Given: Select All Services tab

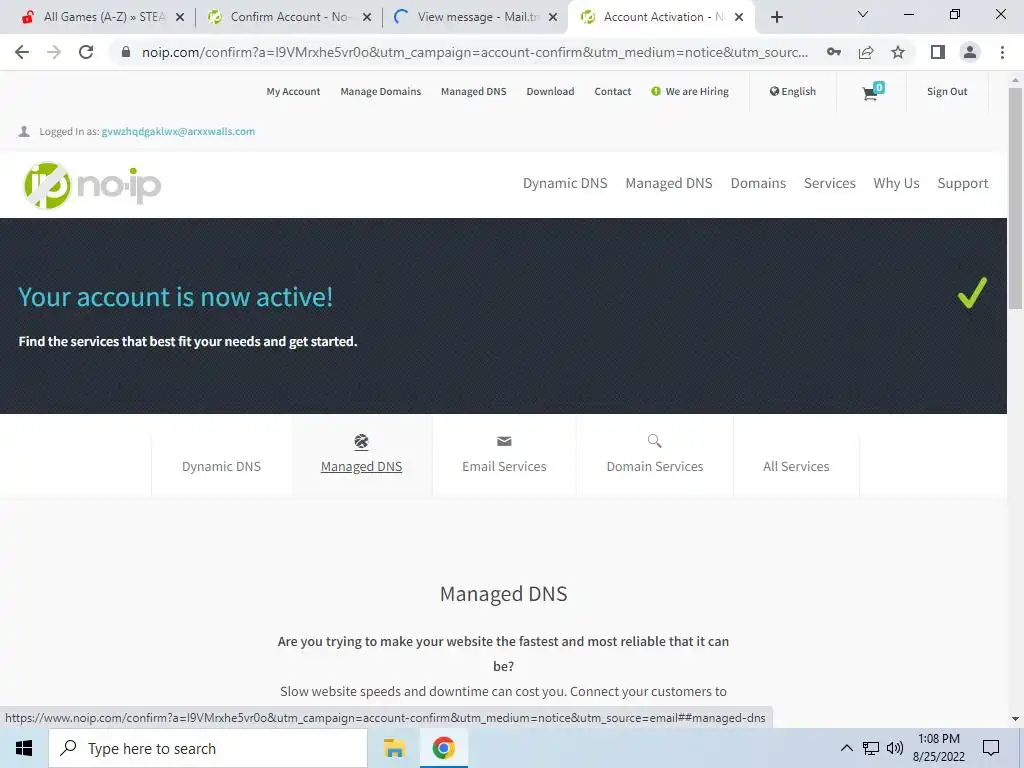Looking at the screenshot, I should 796,466.
